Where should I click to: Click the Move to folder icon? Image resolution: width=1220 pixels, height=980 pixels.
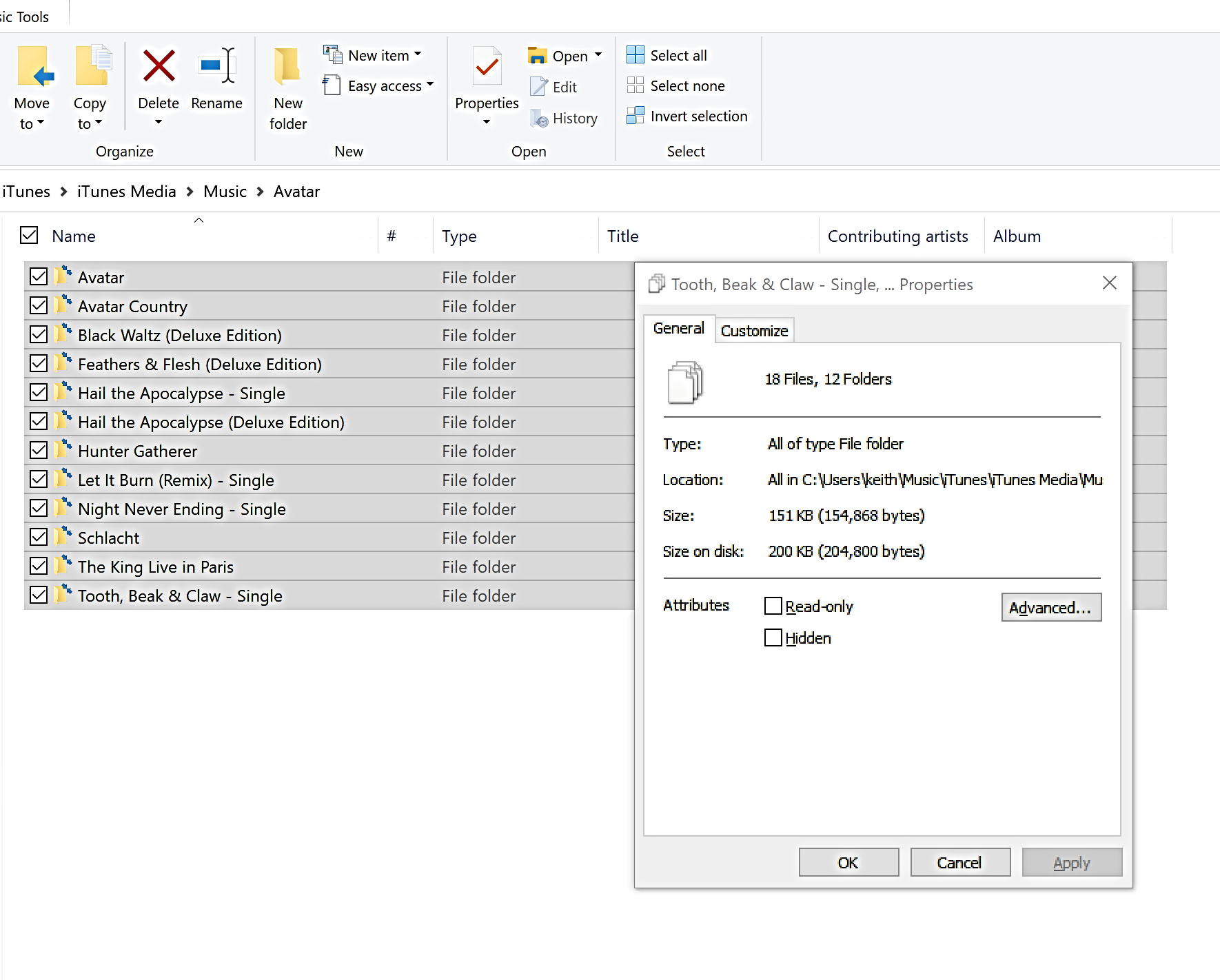point(34,66)
